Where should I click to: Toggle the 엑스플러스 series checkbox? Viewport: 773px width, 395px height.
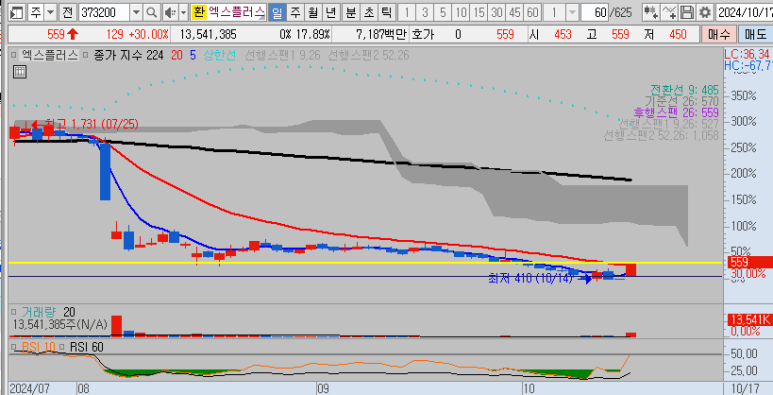tap(13, 55)
